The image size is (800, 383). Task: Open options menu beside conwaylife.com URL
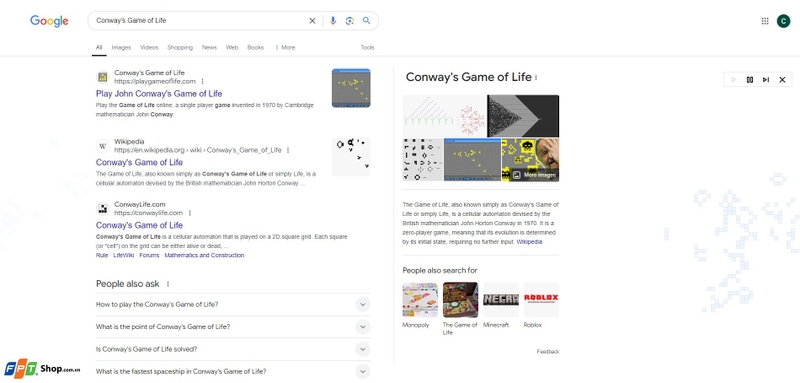click(x=190, y=213)
